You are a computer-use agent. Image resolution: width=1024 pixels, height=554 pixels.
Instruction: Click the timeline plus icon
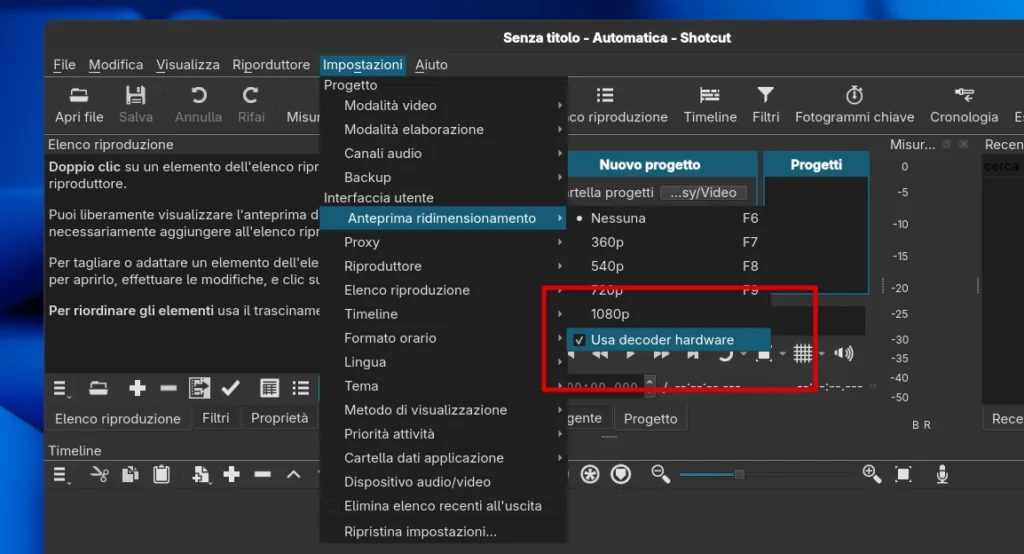pyautogui.click(x=232, y=474)
